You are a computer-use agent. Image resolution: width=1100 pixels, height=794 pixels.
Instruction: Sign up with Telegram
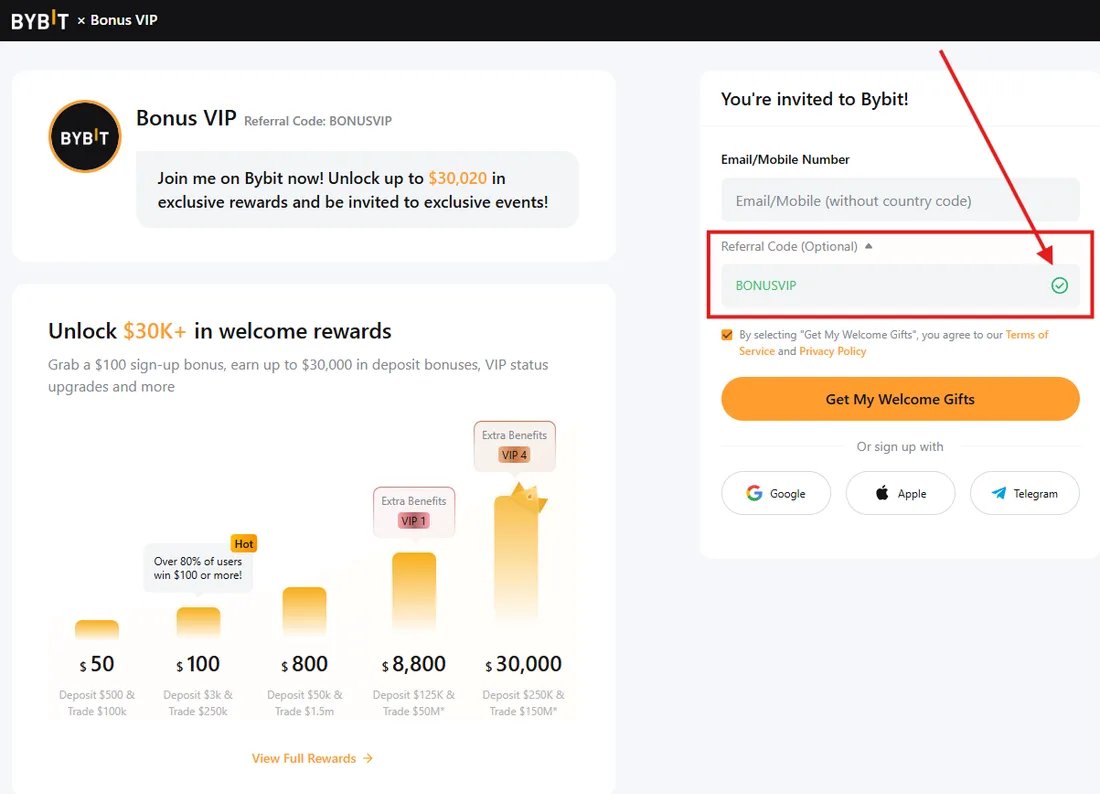(1024, 493)
